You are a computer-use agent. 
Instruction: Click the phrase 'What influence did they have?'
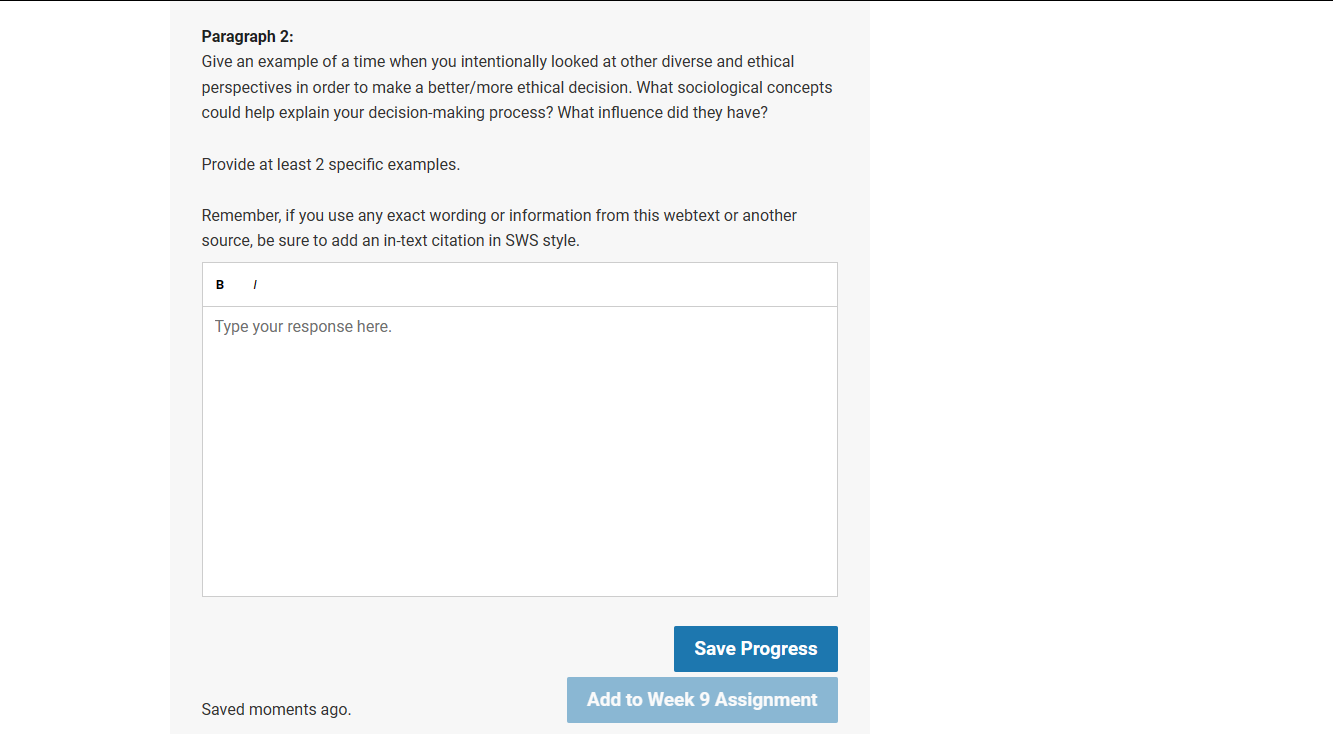point(662,113)
